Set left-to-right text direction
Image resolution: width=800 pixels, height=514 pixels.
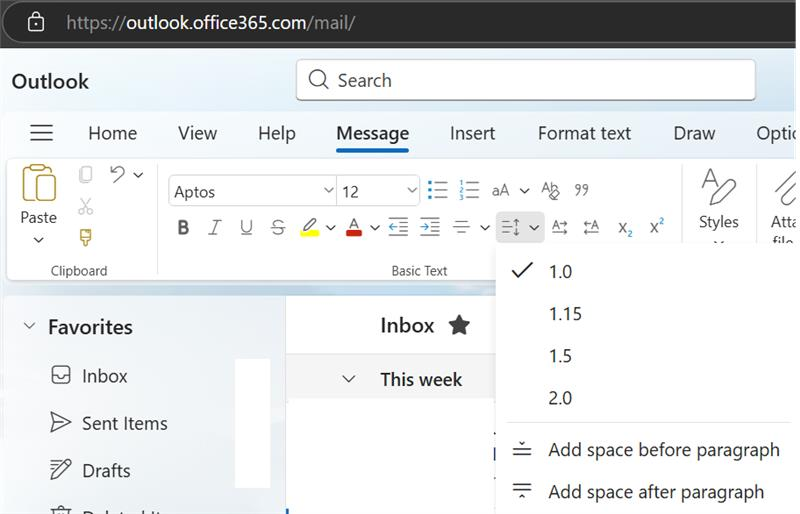coord(560,227)
